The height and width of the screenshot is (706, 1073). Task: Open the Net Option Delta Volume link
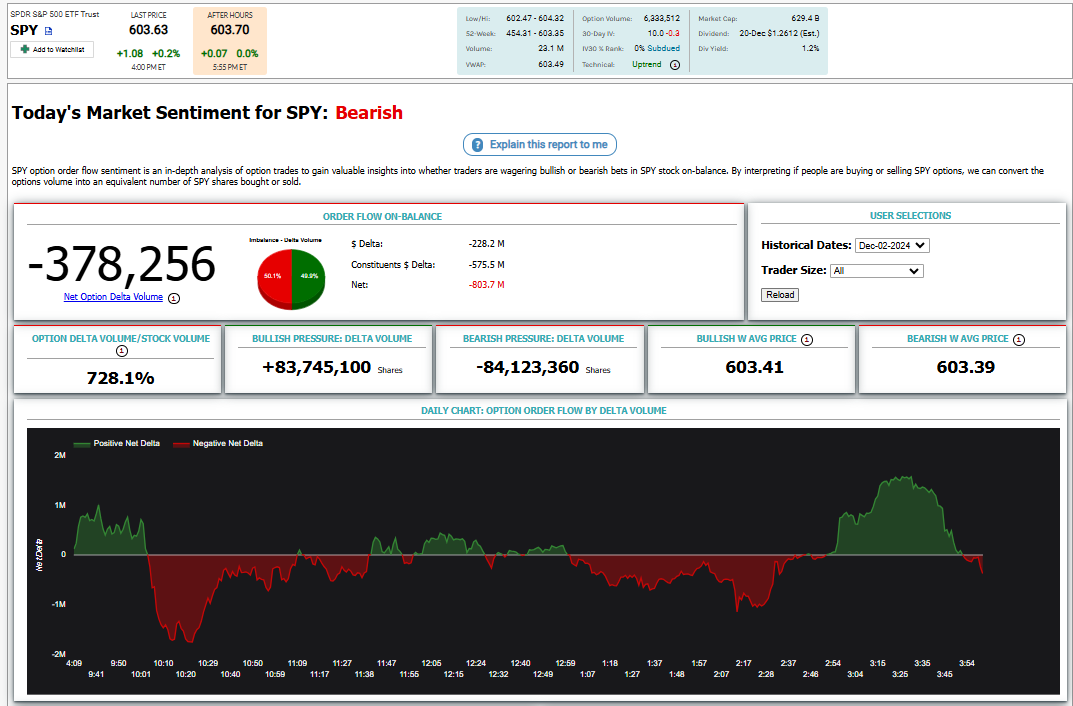tap(113, 297)
